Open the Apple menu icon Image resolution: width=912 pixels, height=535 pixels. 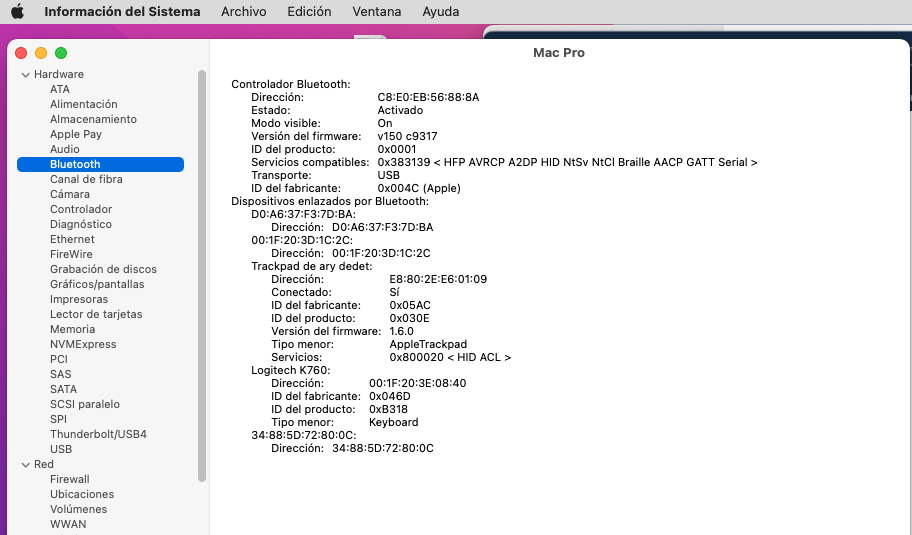point(17,12)
